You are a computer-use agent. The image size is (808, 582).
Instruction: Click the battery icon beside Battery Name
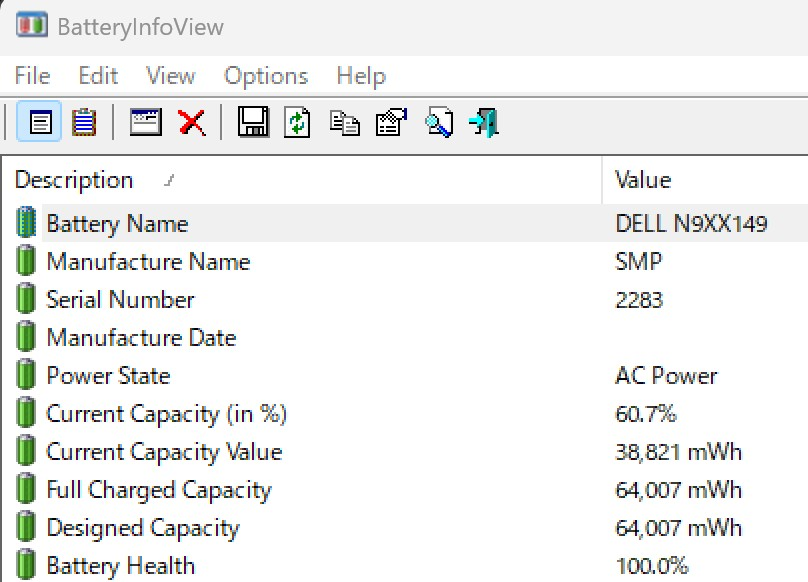point(26,222)
